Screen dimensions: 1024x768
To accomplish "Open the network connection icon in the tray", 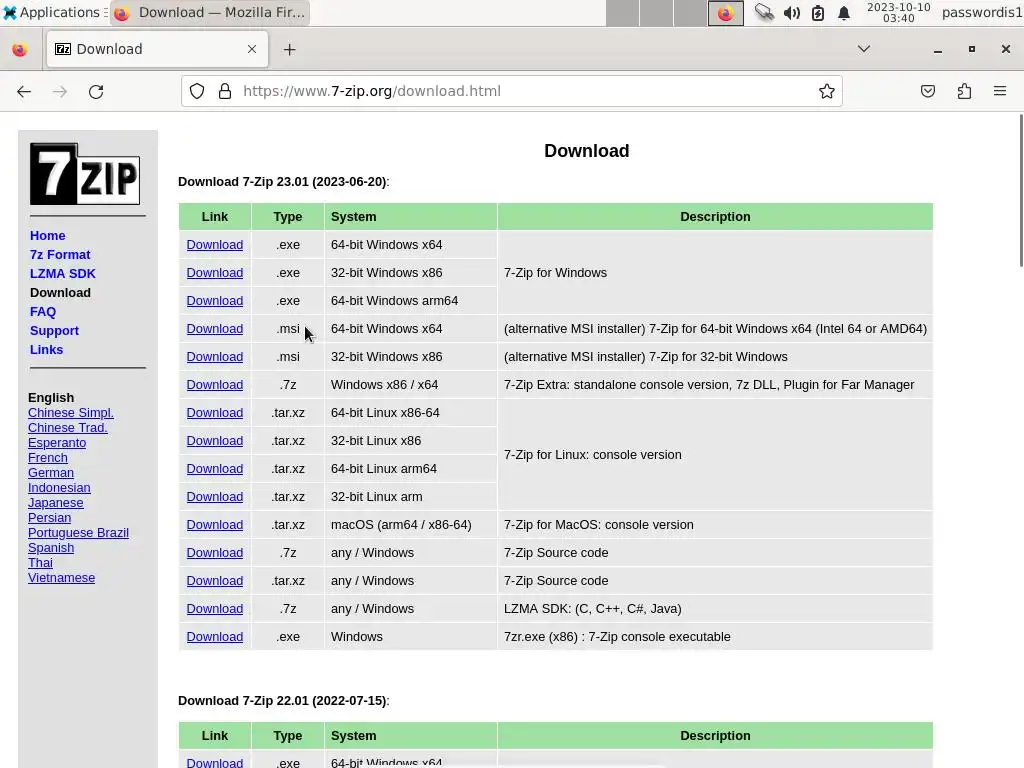I will (763, 13).
